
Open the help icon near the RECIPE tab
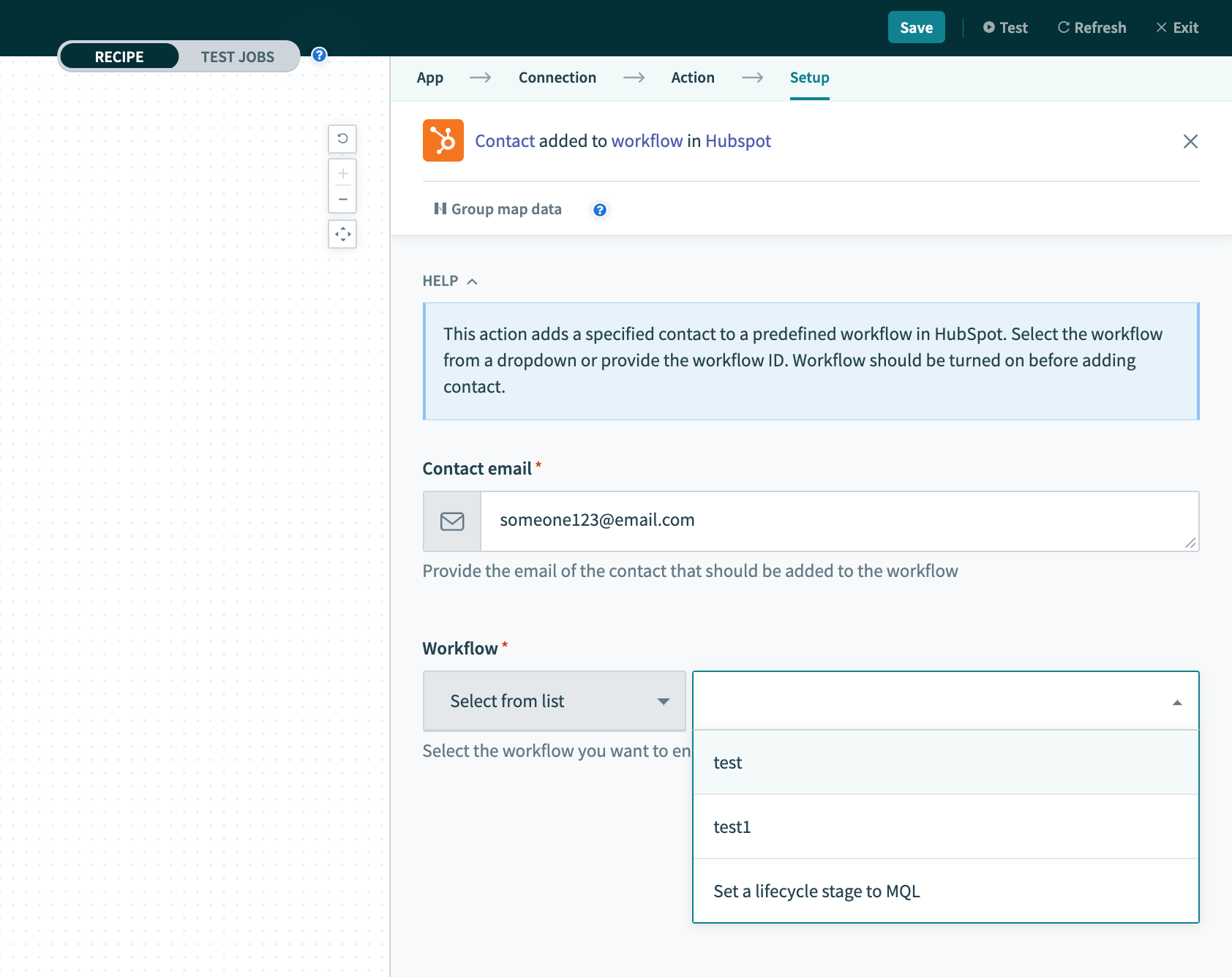tap(318, 54)
